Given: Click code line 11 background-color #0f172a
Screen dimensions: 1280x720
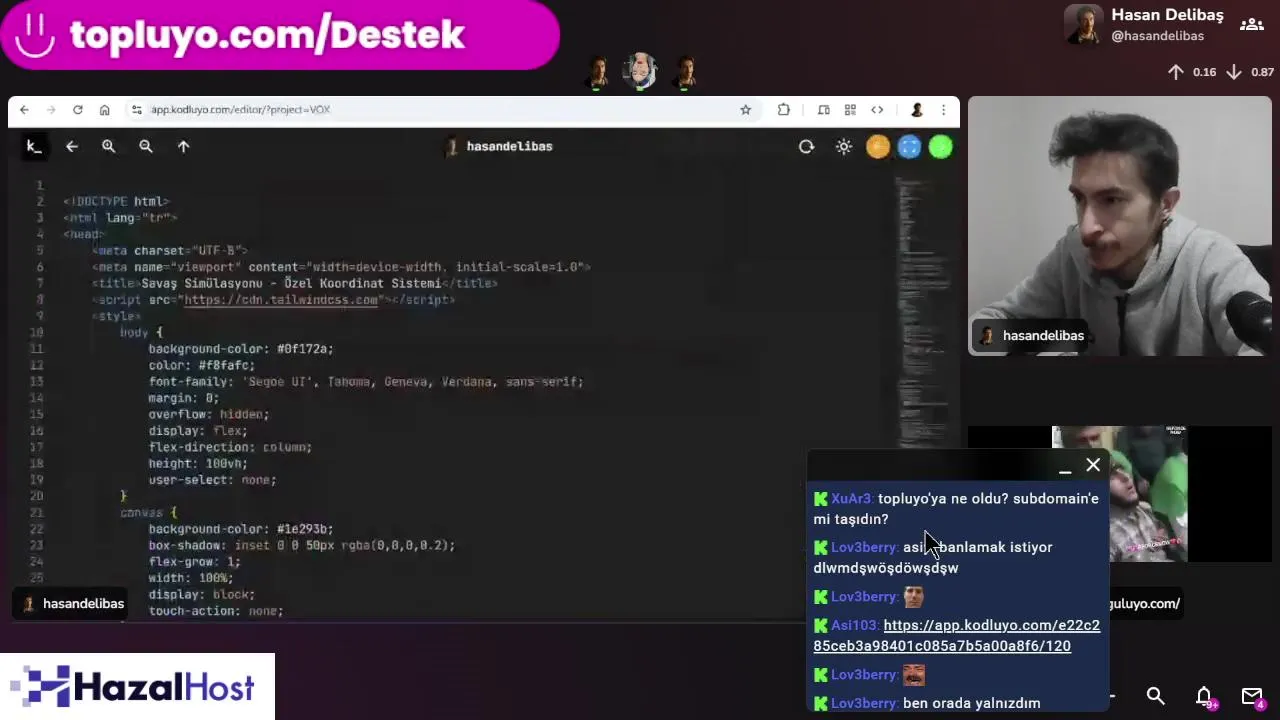Looking at the screenshot, I should point(240,349).
